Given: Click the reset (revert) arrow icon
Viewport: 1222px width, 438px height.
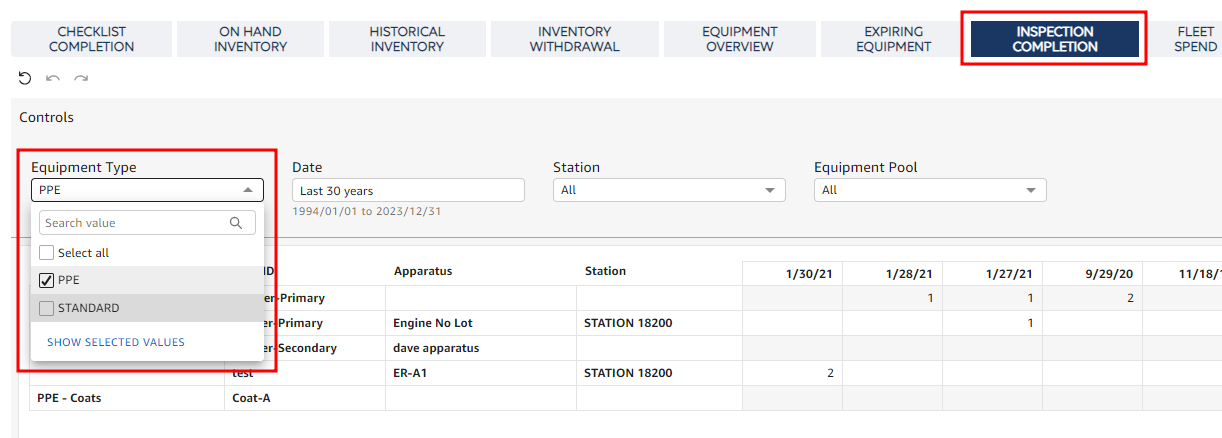Looking at the screenshot, I should coord(25,78).
